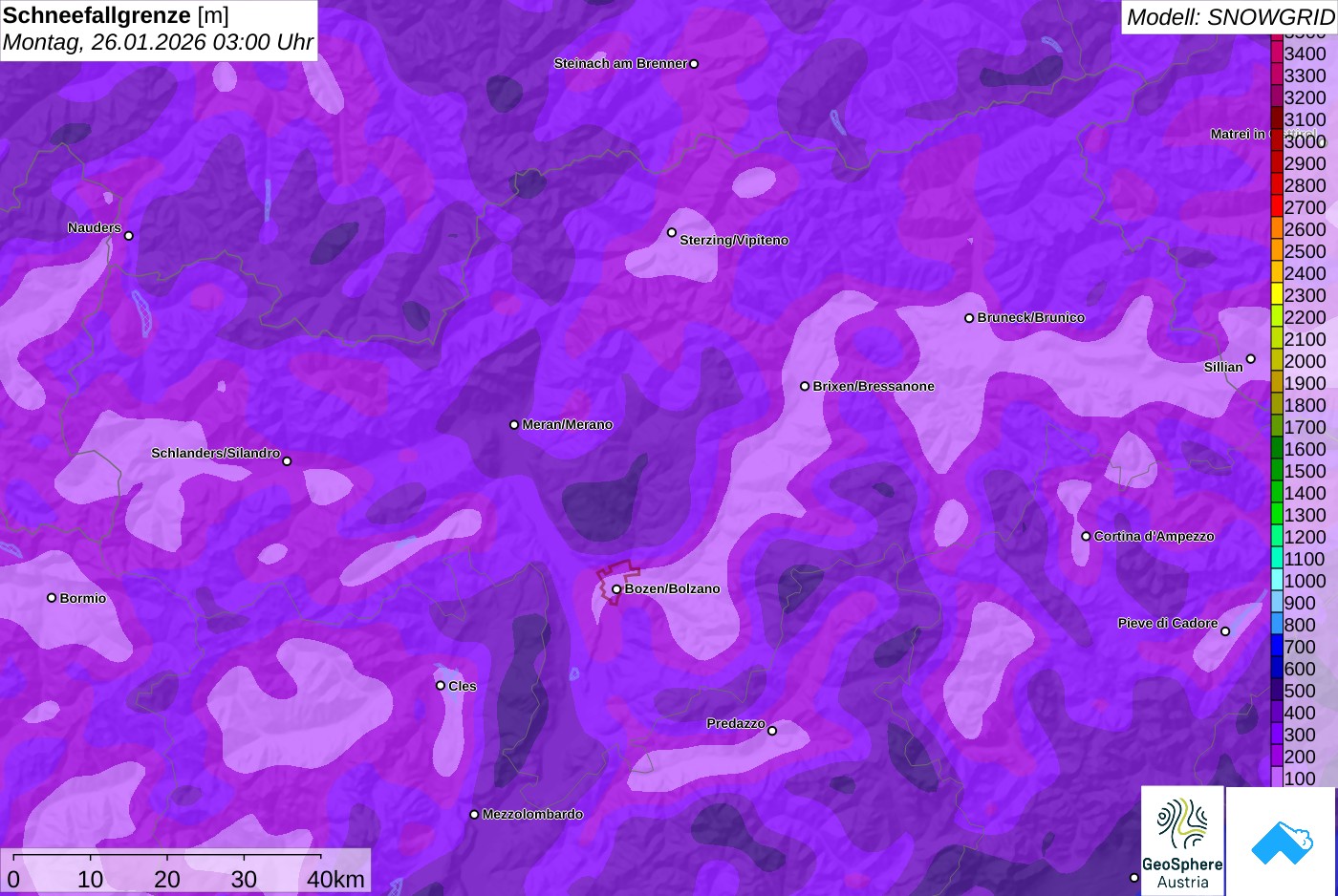Click the legend value '300'
The width and height of the screenshot is (1338, 896).
(x=1300, y=735)
